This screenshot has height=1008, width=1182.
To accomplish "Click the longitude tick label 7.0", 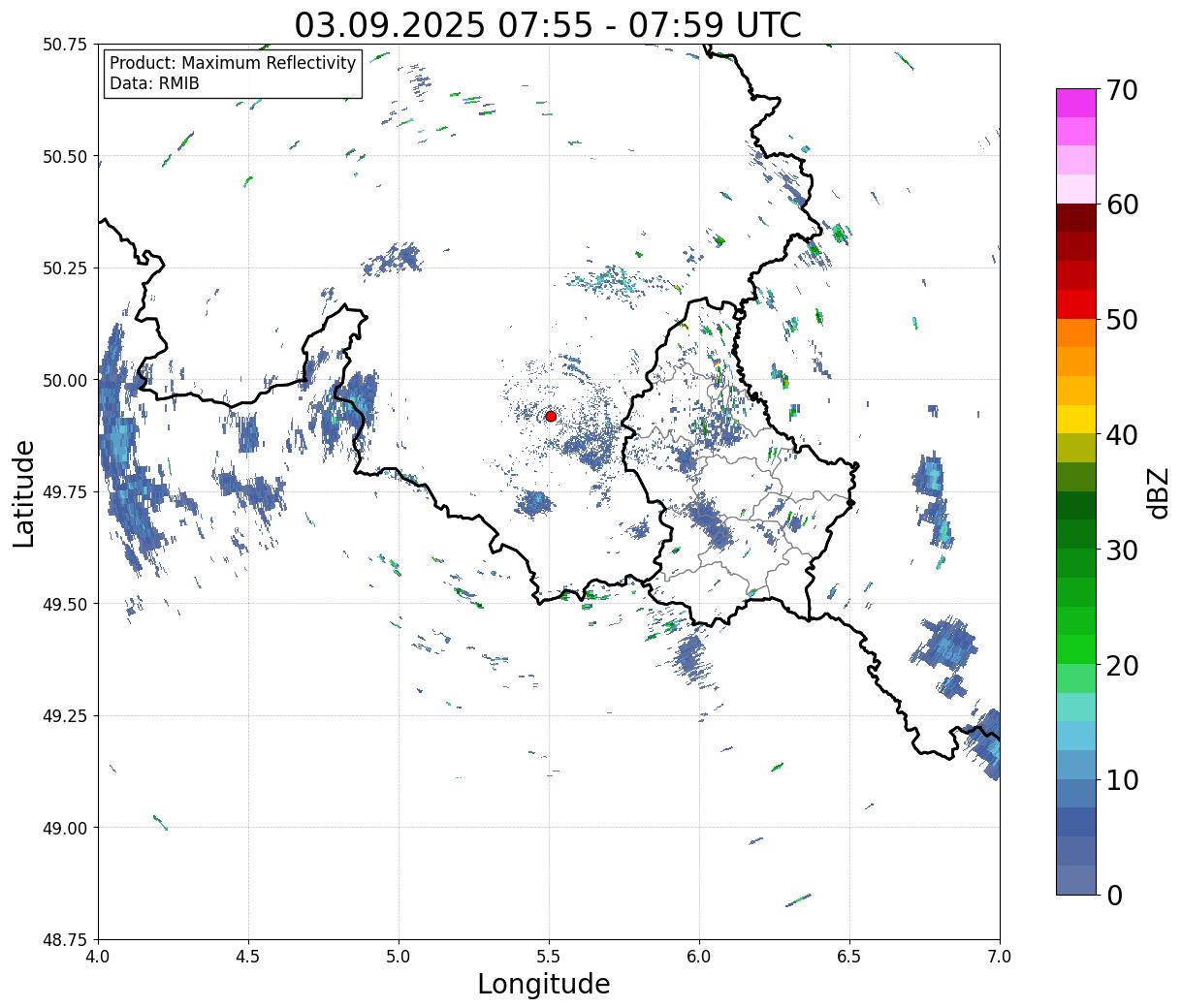I will click(1000, 957).
